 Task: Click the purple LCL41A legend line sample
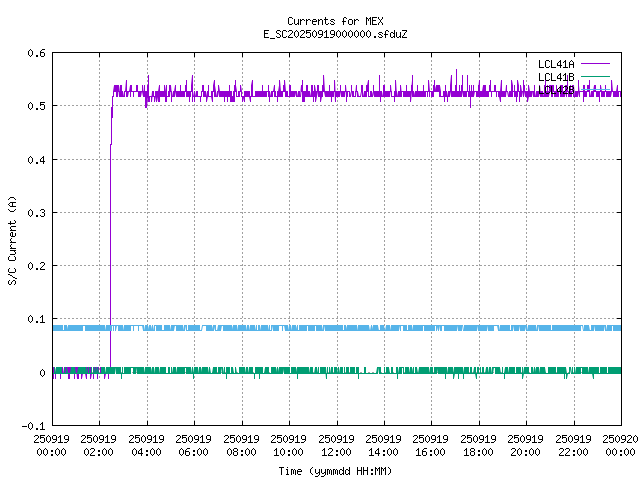point(595,63)
